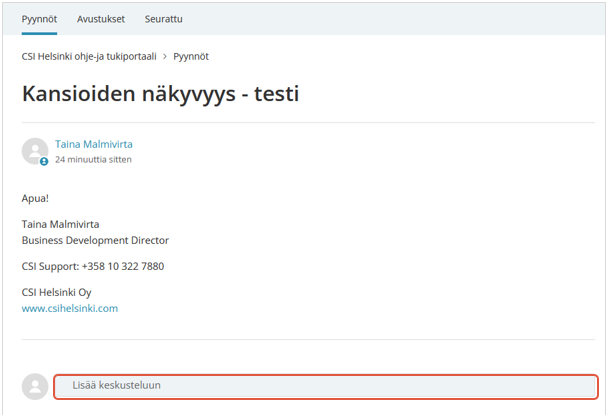
Task: Click the "Apua!" message text
Action: tap(35, 198)
